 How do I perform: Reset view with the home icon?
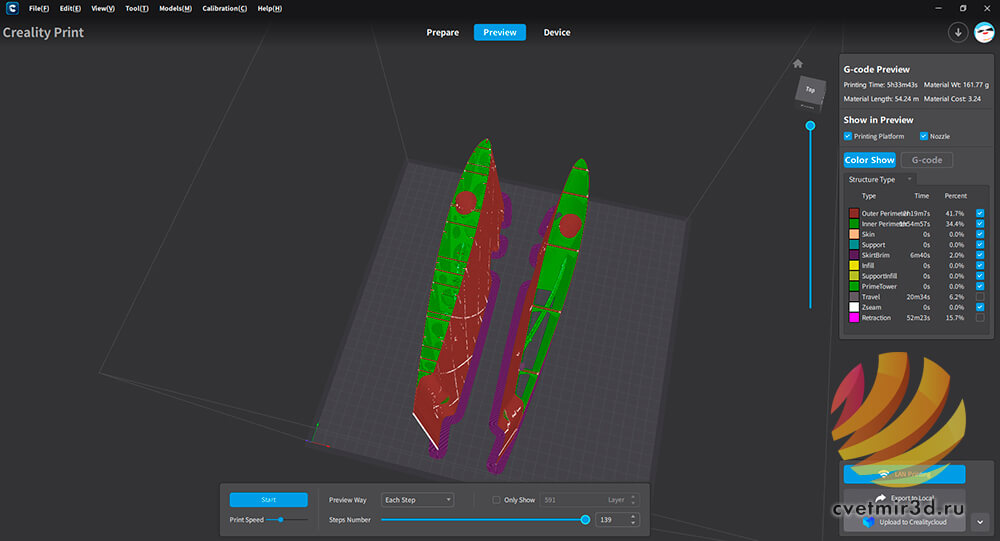[797, 63]
